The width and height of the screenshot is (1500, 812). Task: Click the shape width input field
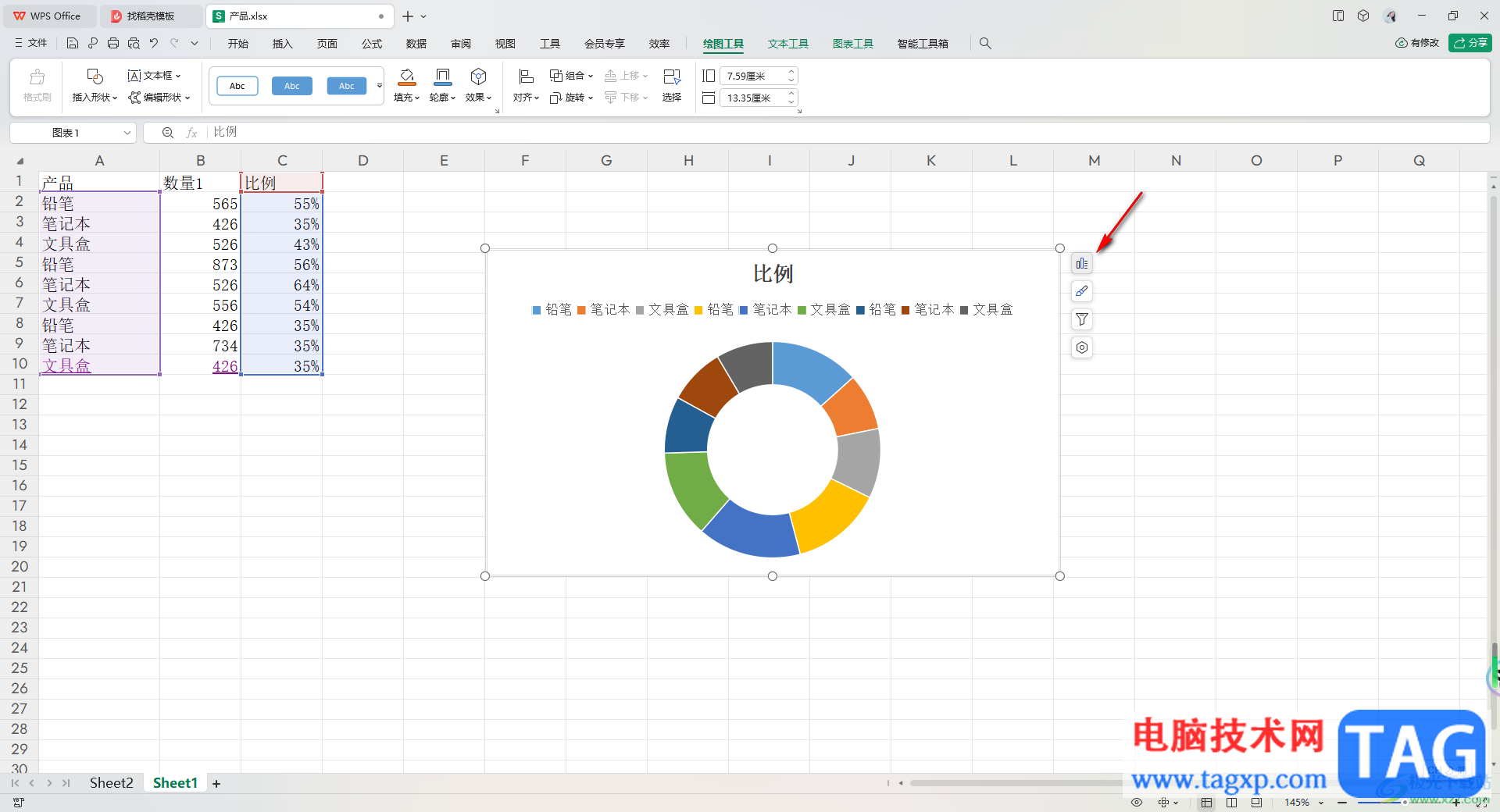753,98
